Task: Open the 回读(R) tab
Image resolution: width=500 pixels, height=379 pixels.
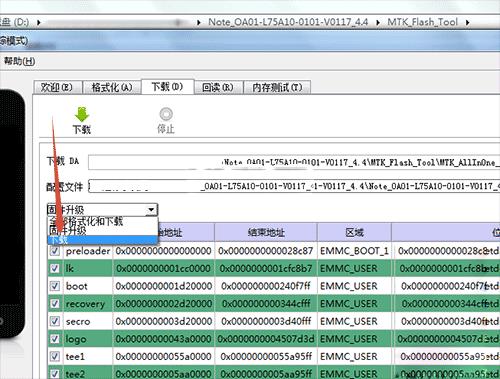Action: 218,87
